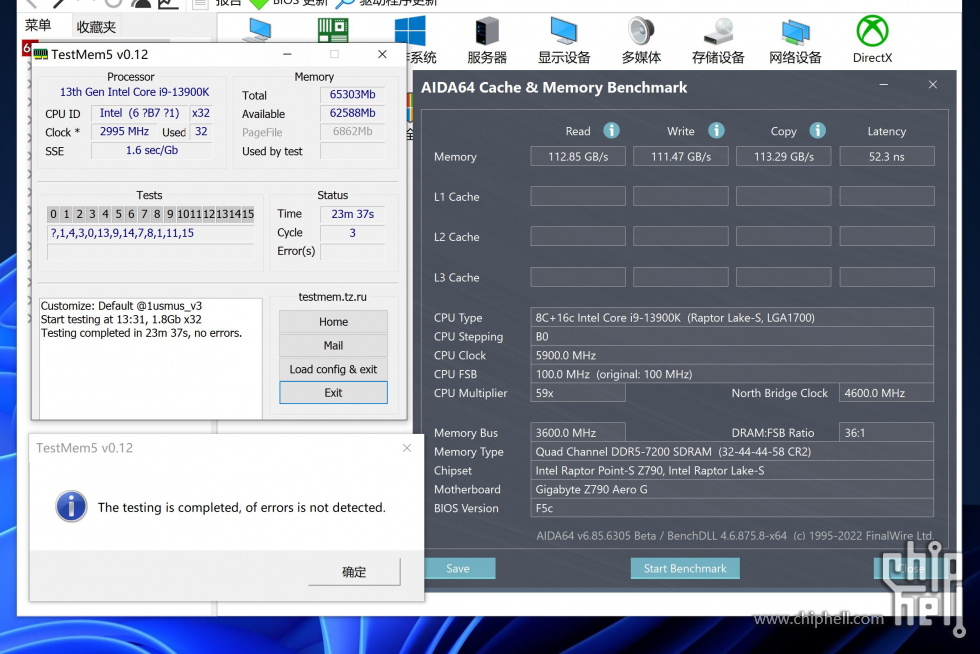The width and height of the screenshot is (980, 654).
Task: Open the motherboard category icon
Action: (332, 30)
